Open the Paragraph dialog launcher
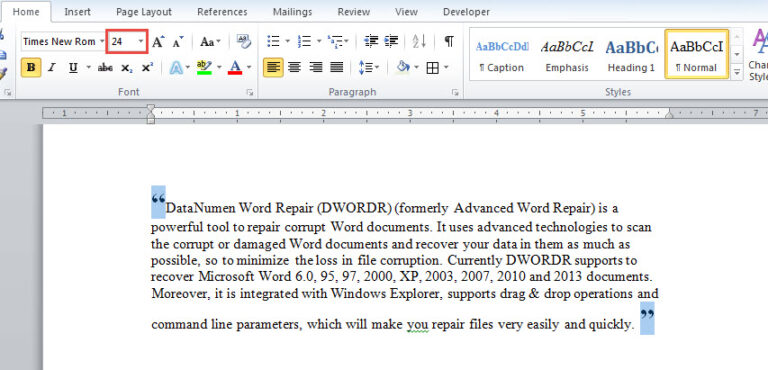768x370 pixels. 455,92
